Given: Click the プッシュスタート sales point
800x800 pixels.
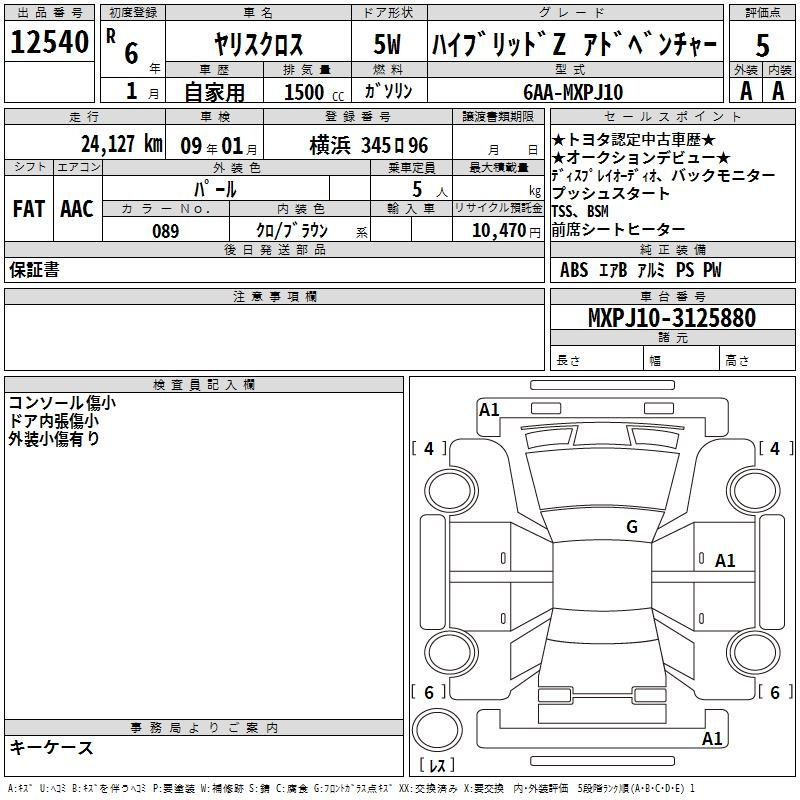Looking at the screenshot, I should pos(611,193).
